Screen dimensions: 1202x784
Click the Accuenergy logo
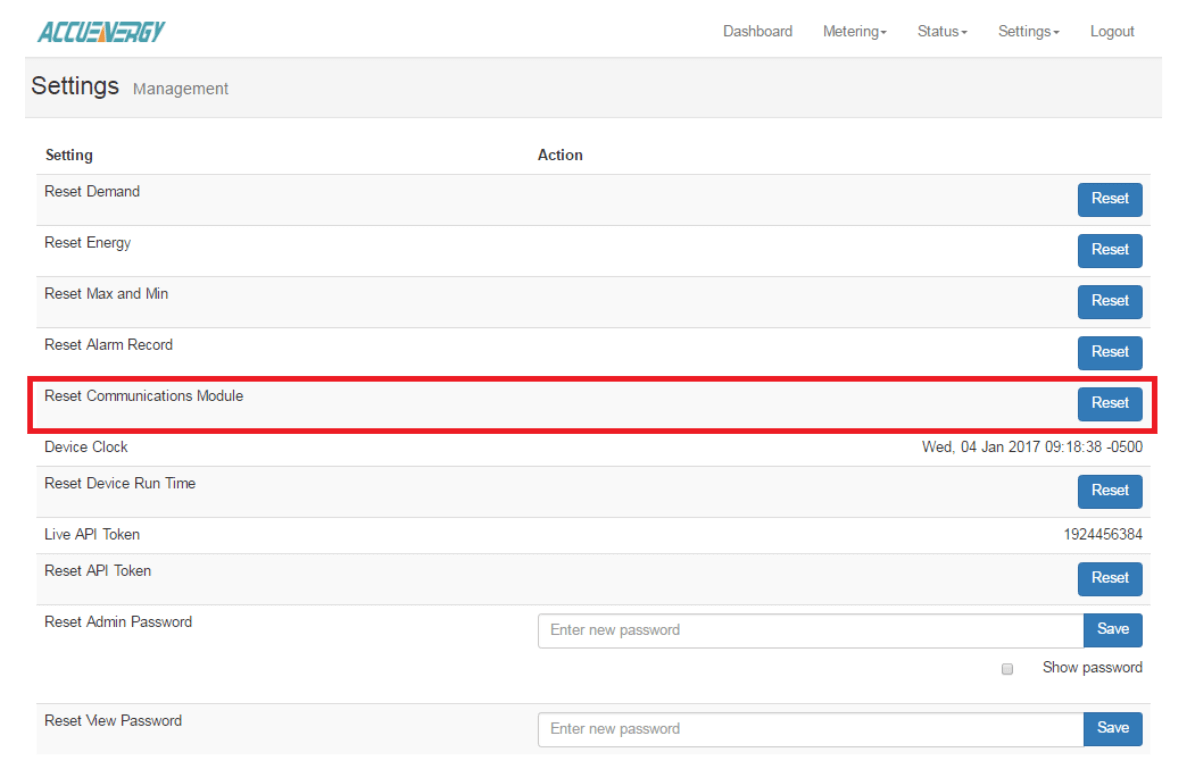point(101,32)
